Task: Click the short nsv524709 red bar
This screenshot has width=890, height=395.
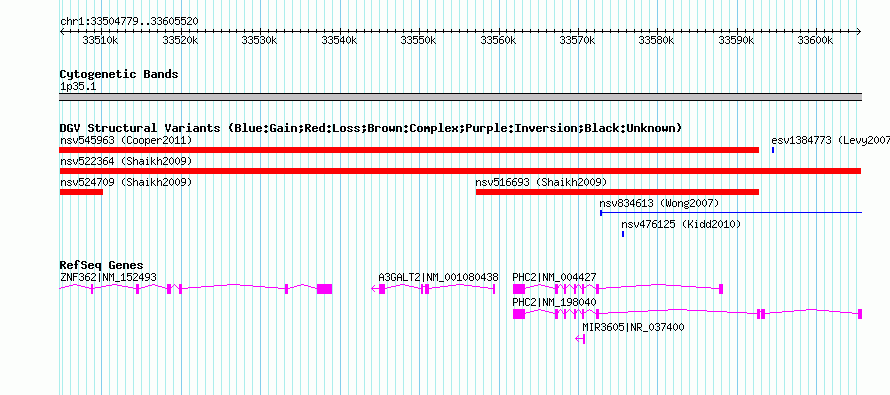Action: (x=81, y=192)
